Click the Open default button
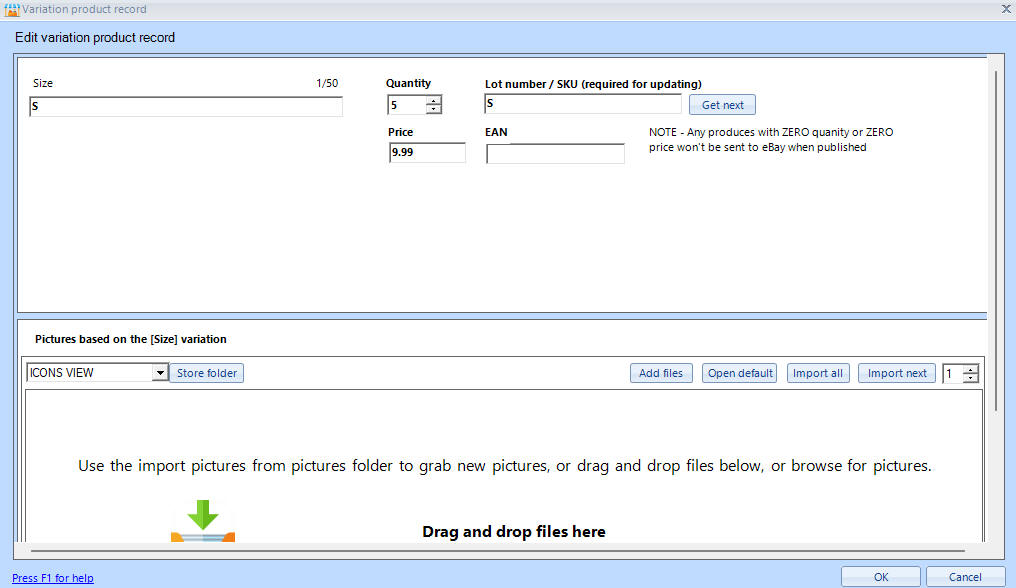1016x588 pixels. (739, 373)
